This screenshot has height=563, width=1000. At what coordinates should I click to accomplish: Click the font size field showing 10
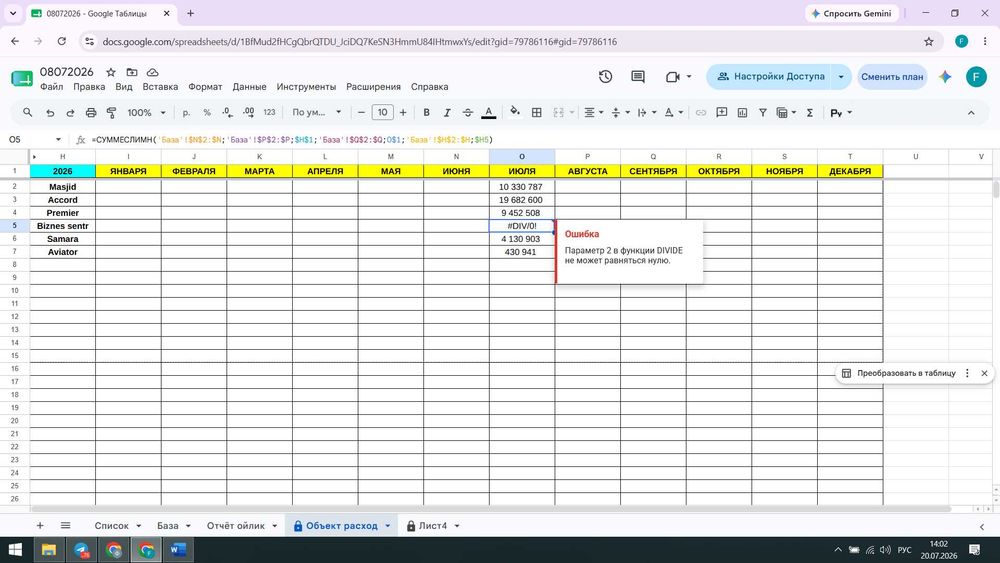(x=382, y=112)
